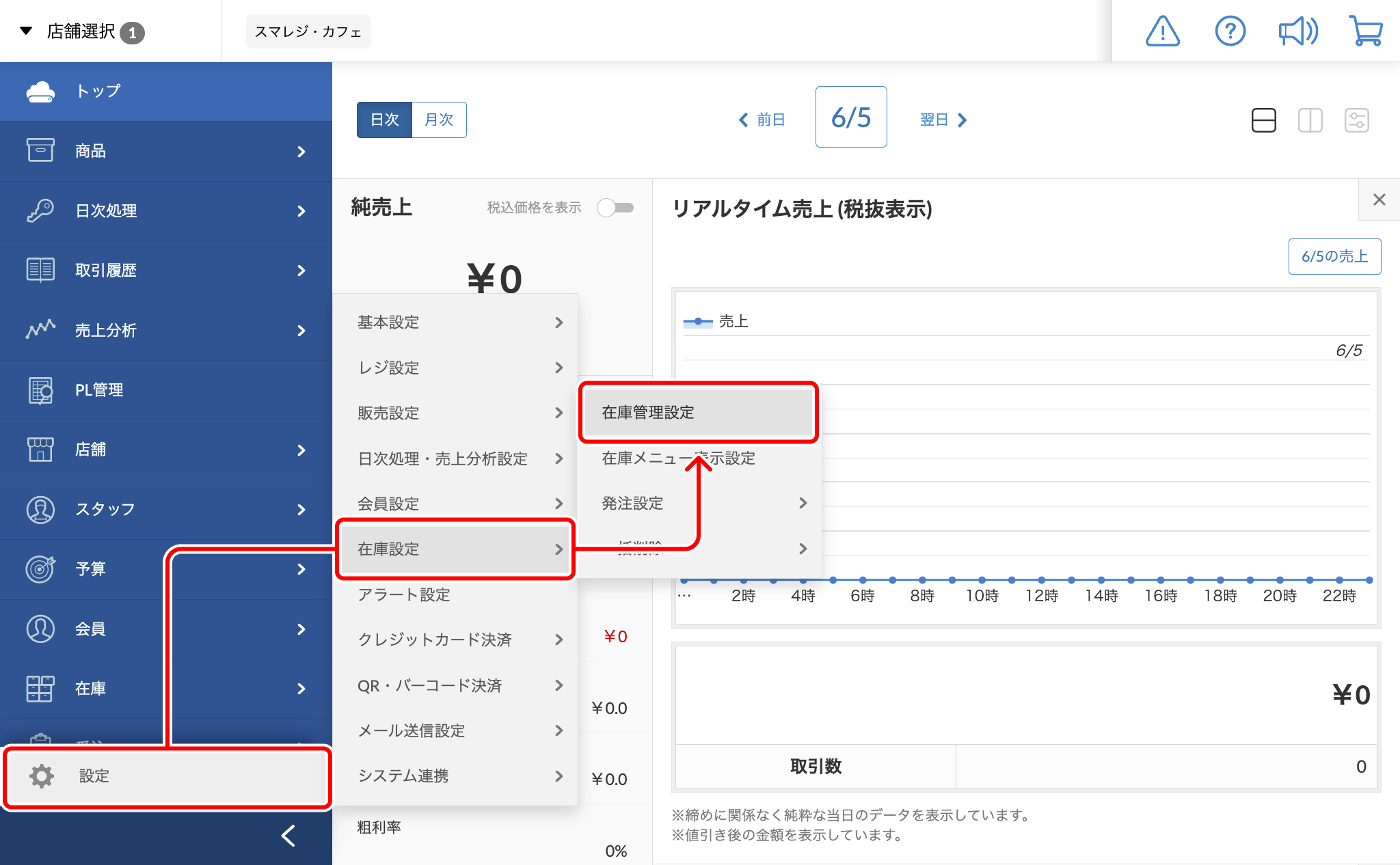Open クレジットカード決済 submenu
1400x865 pixels.
pos(455,640)
